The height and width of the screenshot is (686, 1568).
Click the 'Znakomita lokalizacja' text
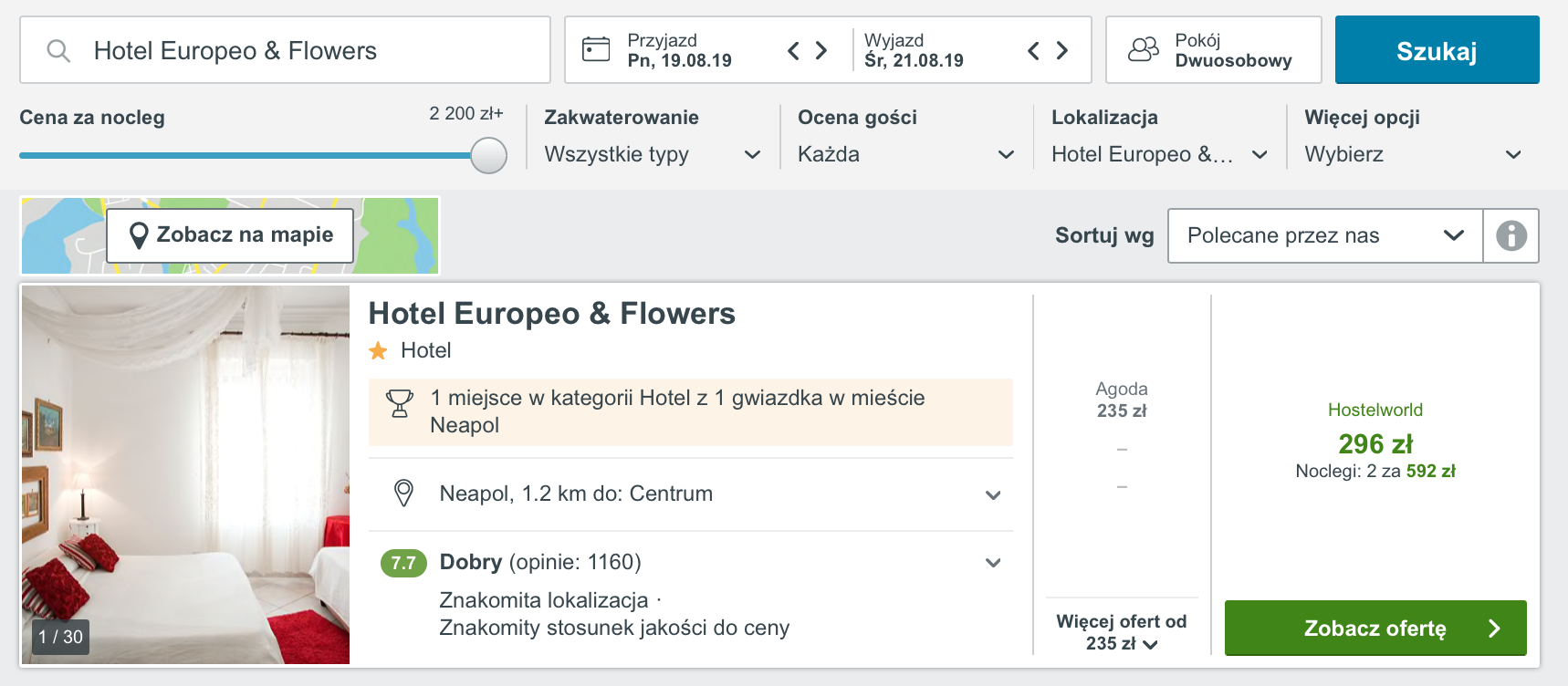[544, 600]
